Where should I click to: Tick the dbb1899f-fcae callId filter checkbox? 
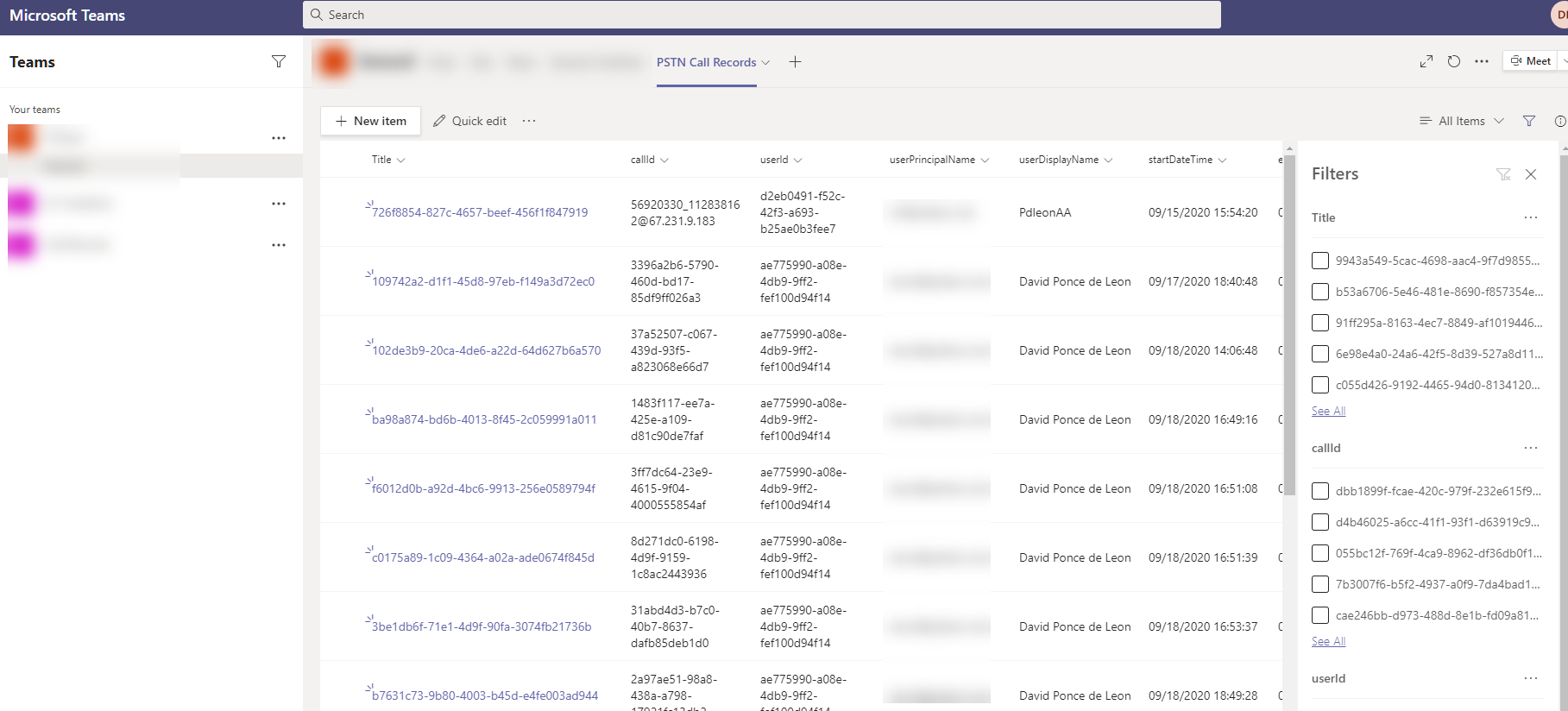(x=1320, y=491)
